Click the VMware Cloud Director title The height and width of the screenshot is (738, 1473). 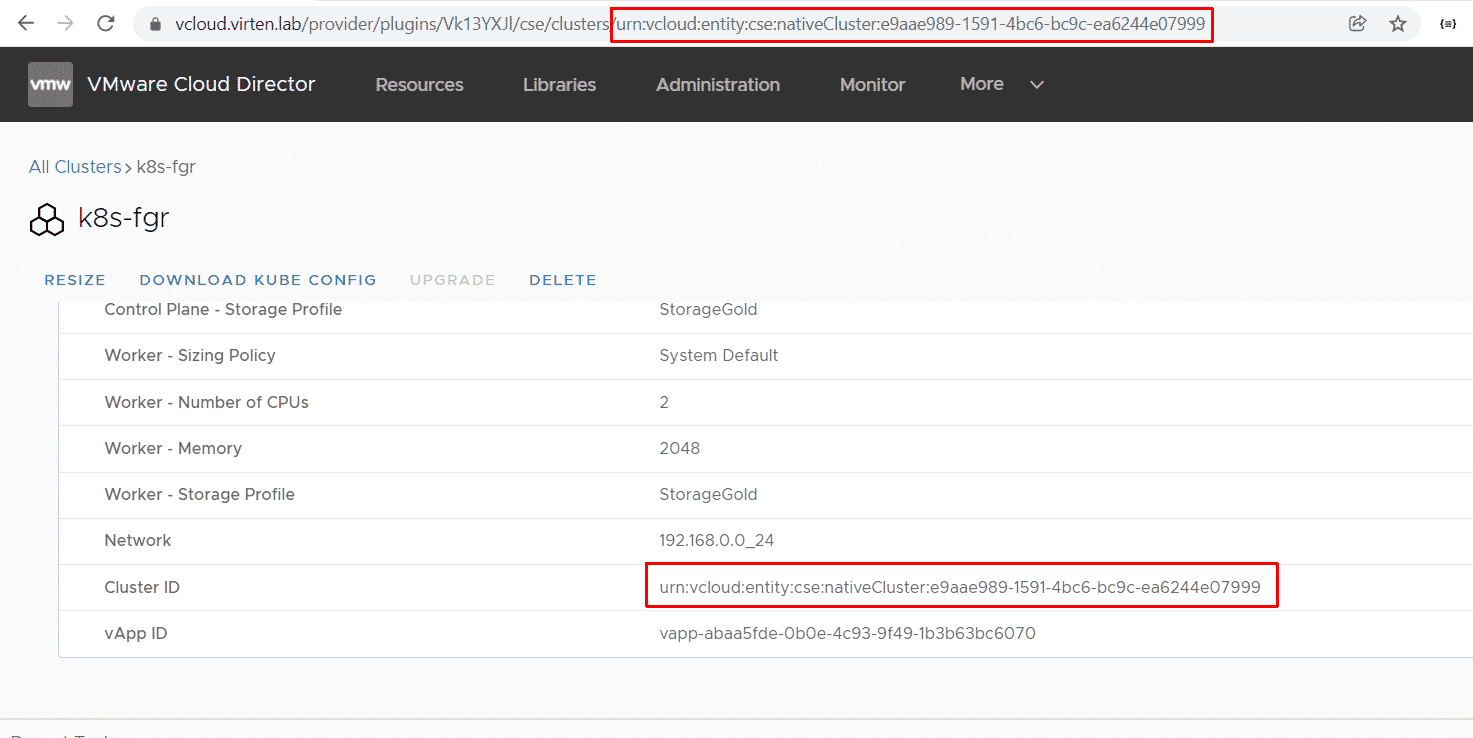pos(201,84)
